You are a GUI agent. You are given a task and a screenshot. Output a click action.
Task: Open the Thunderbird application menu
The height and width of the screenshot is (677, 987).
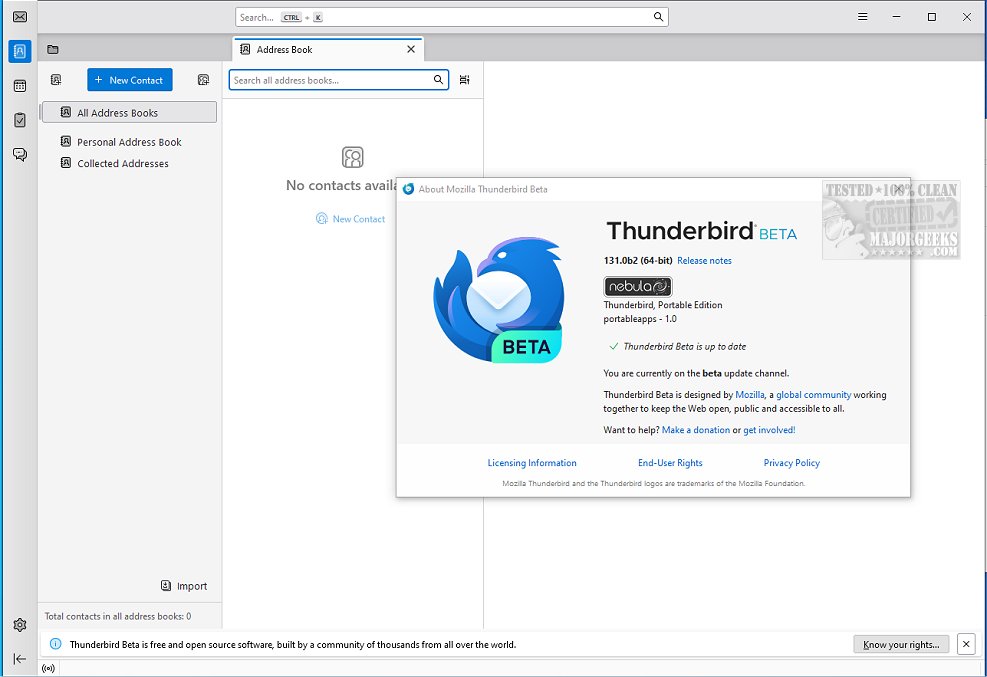click(862, 17)
